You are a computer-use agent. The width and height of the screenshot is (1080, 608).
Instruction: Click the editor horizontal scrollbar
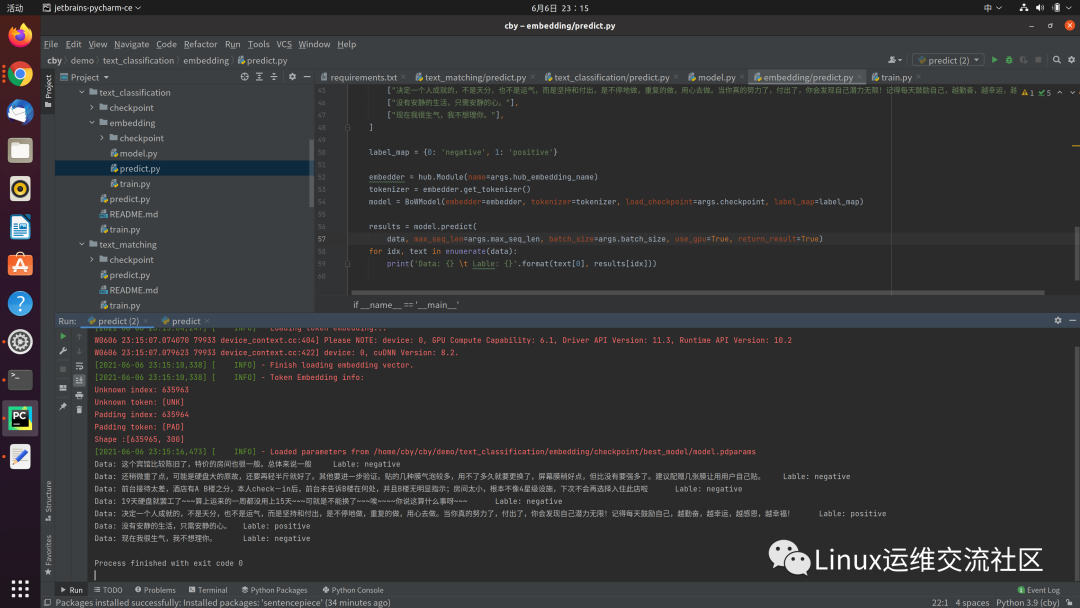(698, 293)
